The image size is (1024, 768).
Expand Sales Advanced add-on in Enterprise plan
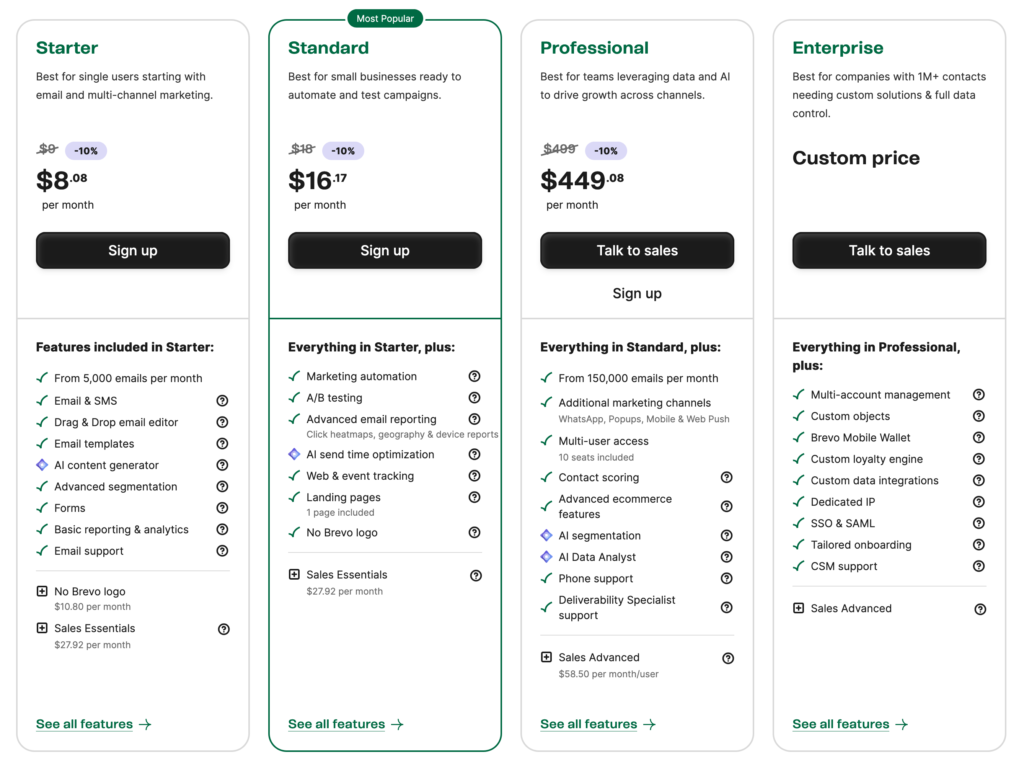[x=798, y=608]
